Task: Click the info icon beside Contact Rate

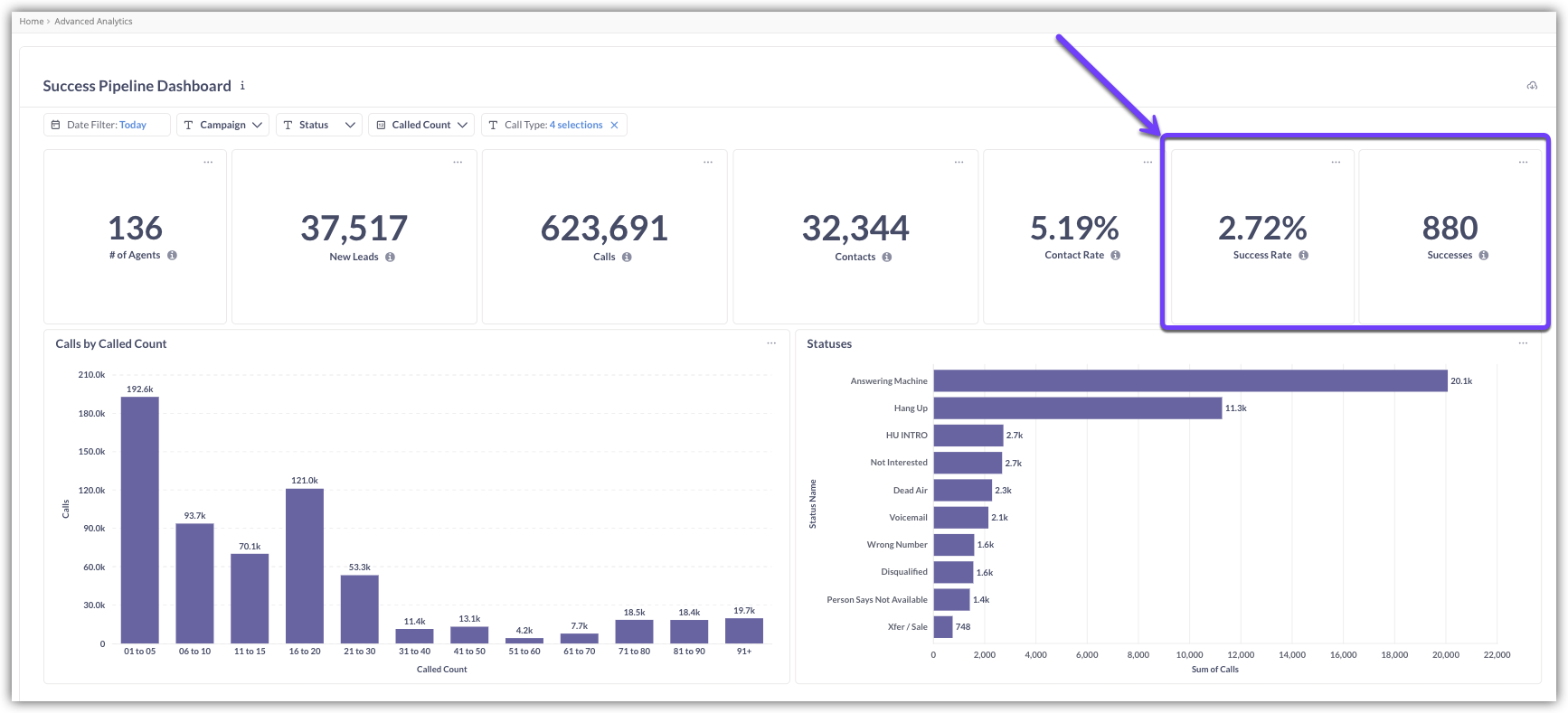Action: tap(1115, 256)
